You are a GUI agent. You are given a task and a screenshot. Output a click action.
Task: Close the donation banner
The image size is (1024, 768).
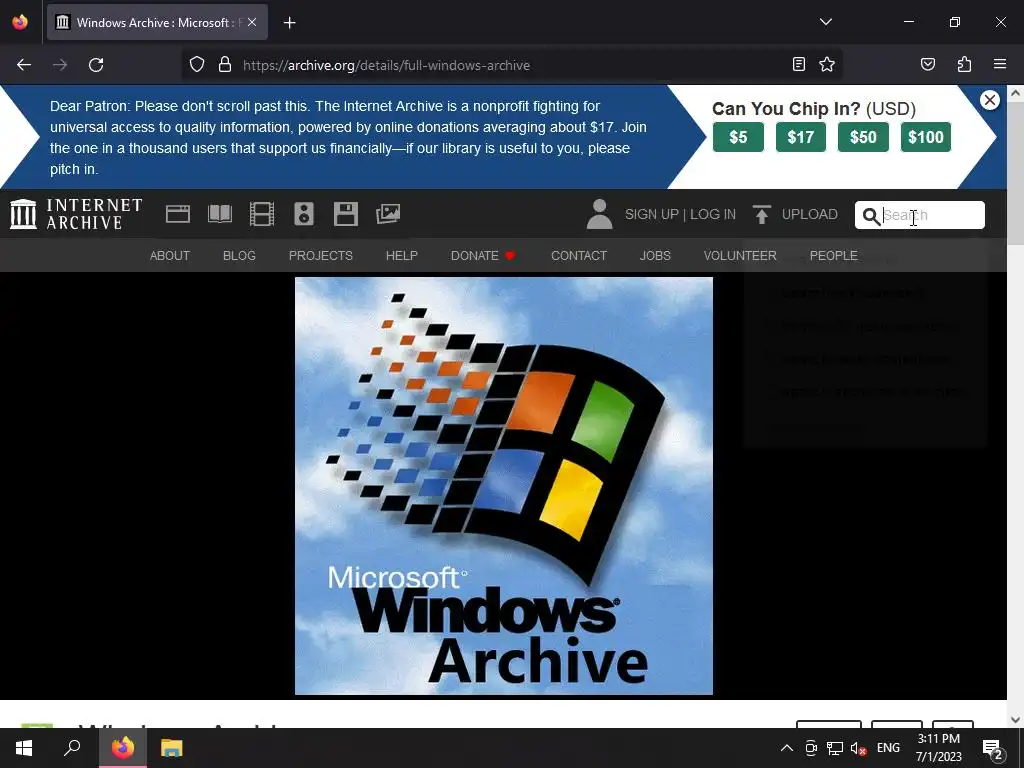click(x=990, y=100)
